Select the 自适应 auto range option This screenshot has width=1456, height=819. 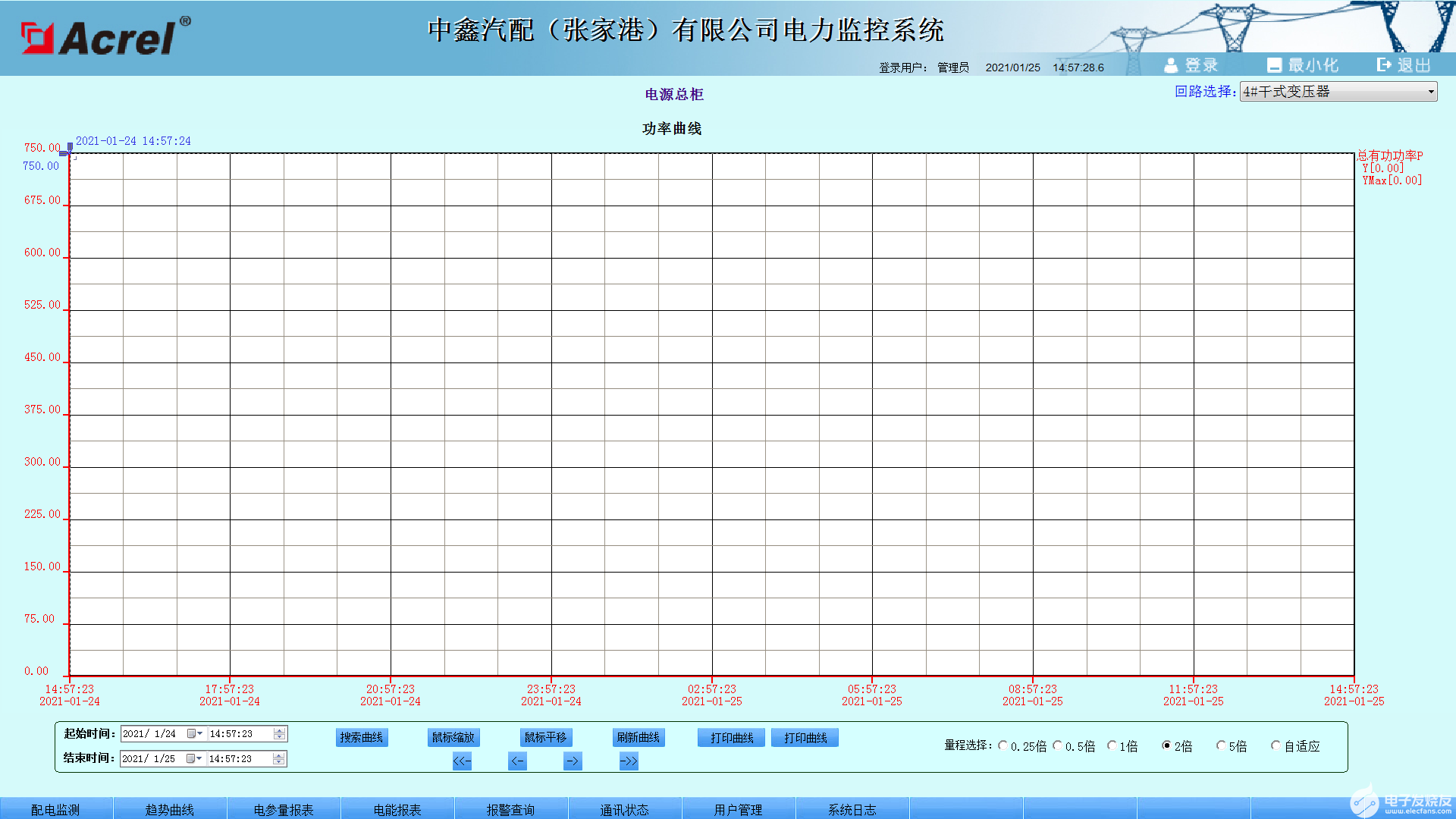tap(1276, 746)
